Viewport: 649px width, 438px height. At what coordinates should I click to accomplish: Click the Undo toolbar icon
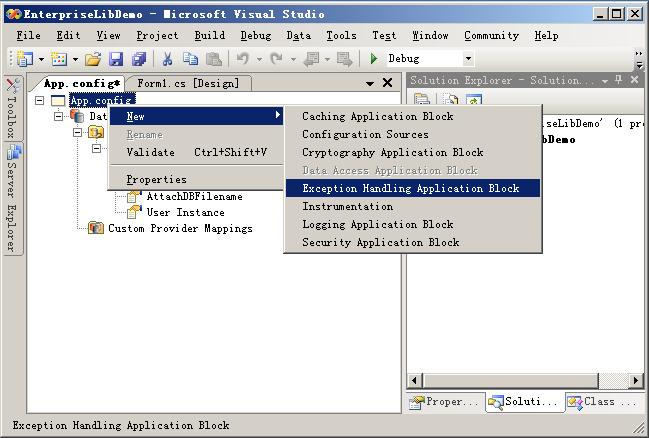243,59
